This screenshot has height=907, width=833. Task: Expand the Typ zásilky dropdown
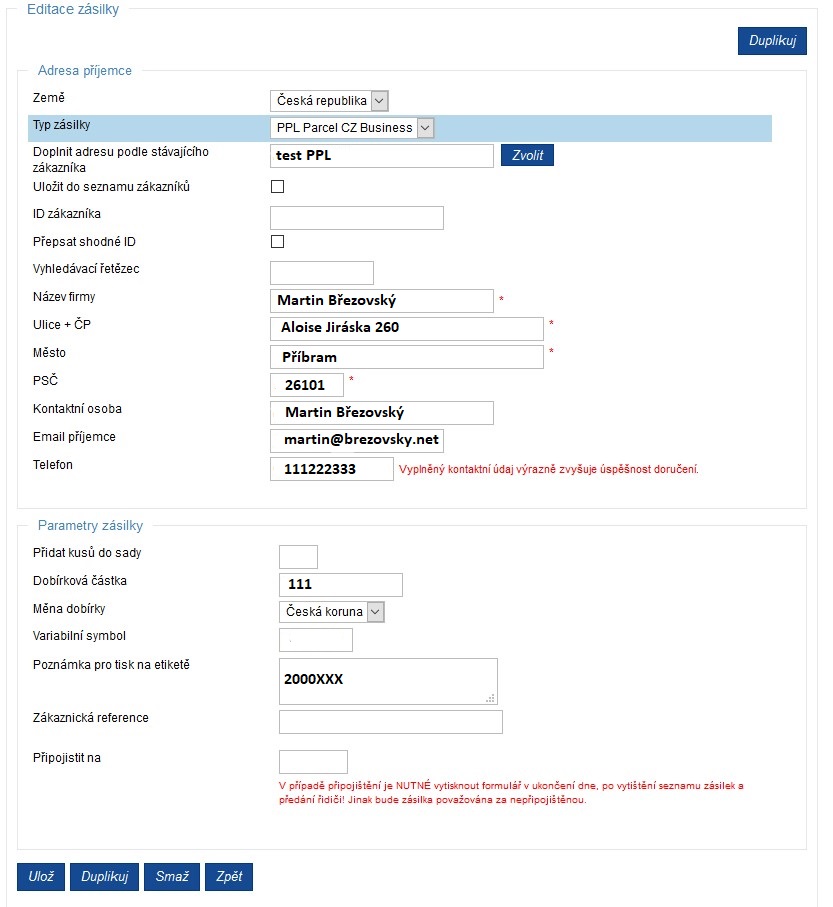coord(352,128)
